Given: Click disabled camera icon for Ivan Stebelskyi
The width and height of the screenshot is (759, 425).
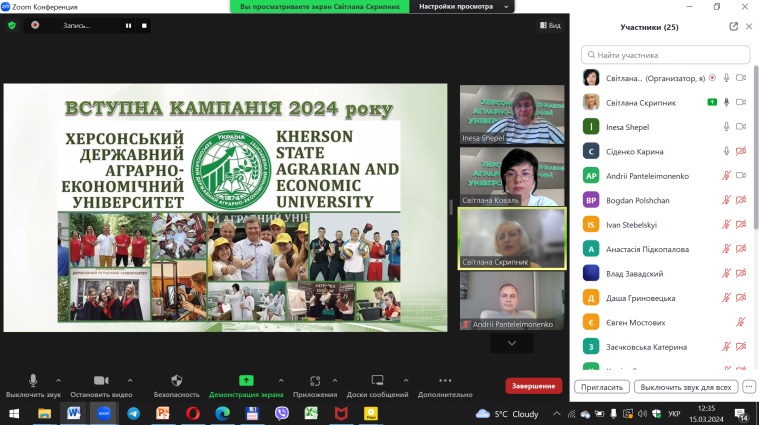Looking at the screenshot, I should [741, 225].
